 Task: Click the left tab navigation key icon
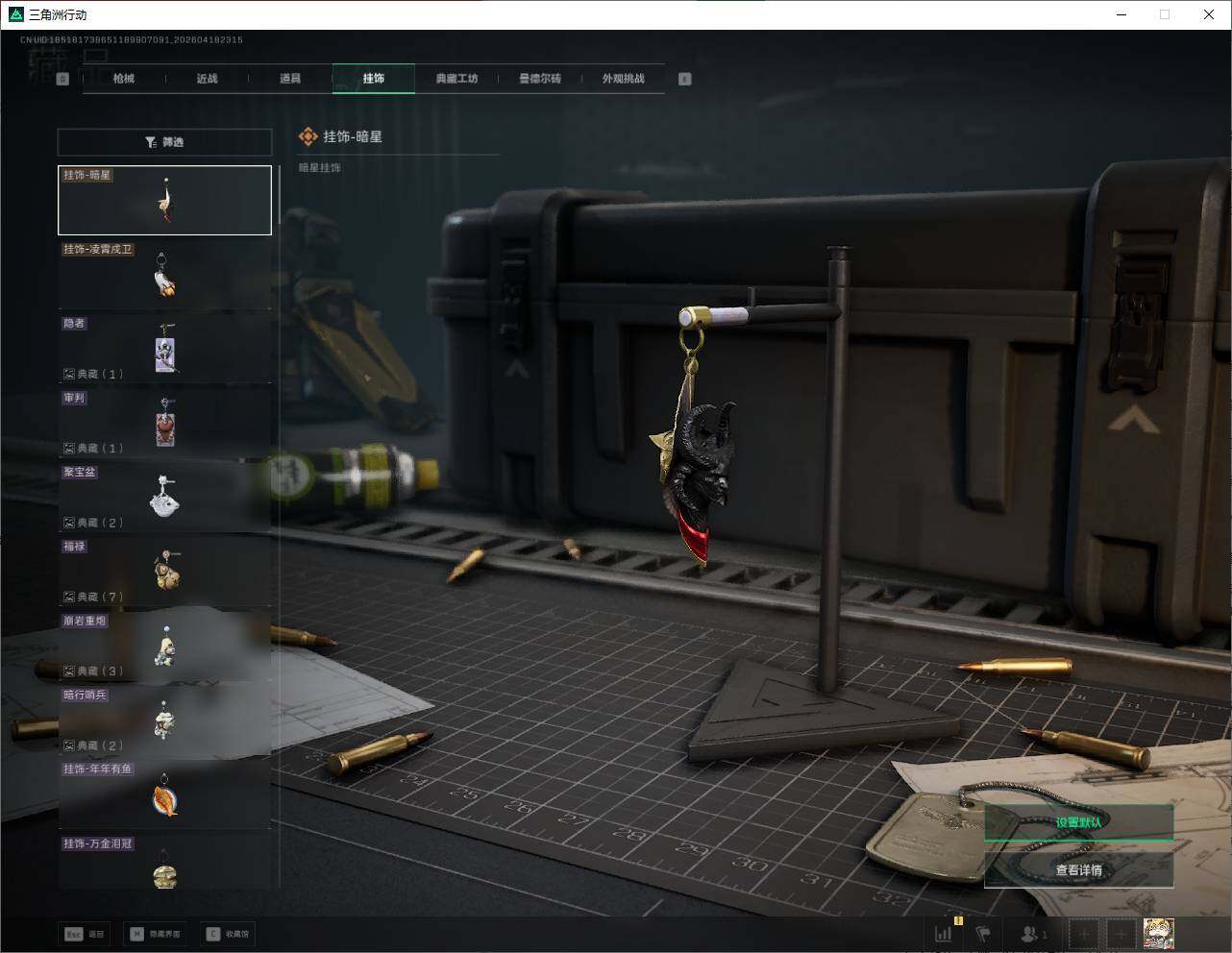62,79
